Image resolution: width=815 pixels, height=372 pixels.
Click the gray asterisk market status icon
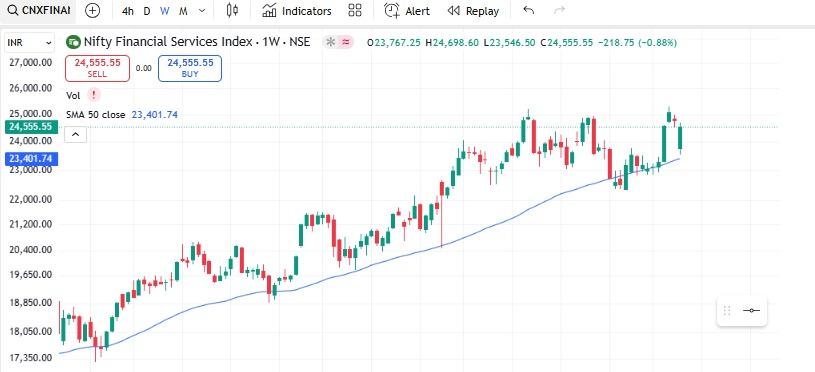330,42
